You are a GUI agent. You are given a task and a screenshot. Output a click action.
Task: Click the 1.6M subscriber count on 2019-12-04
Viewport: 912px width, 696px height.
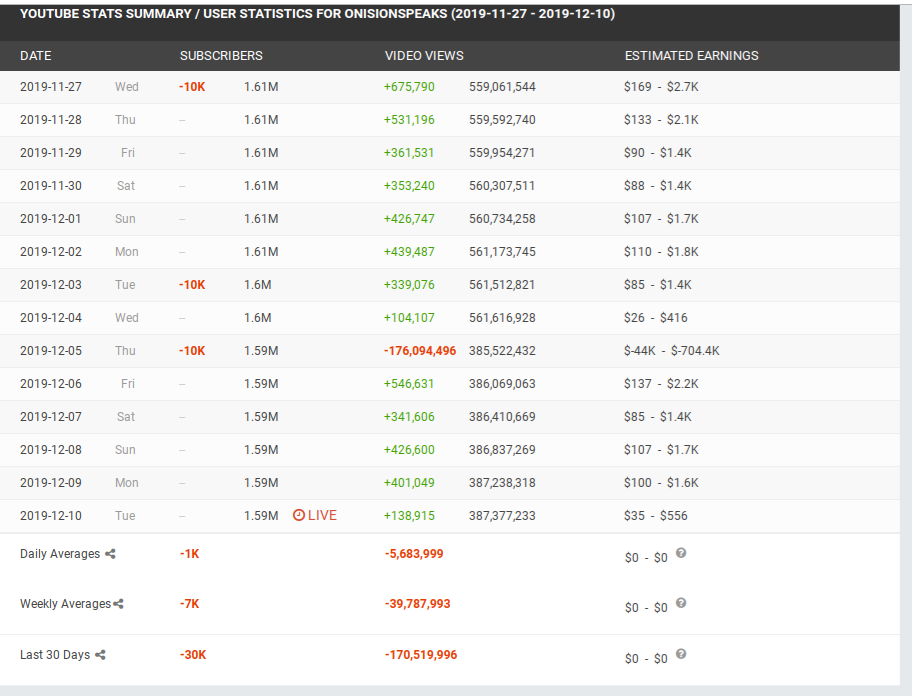(x=257, y=318)
